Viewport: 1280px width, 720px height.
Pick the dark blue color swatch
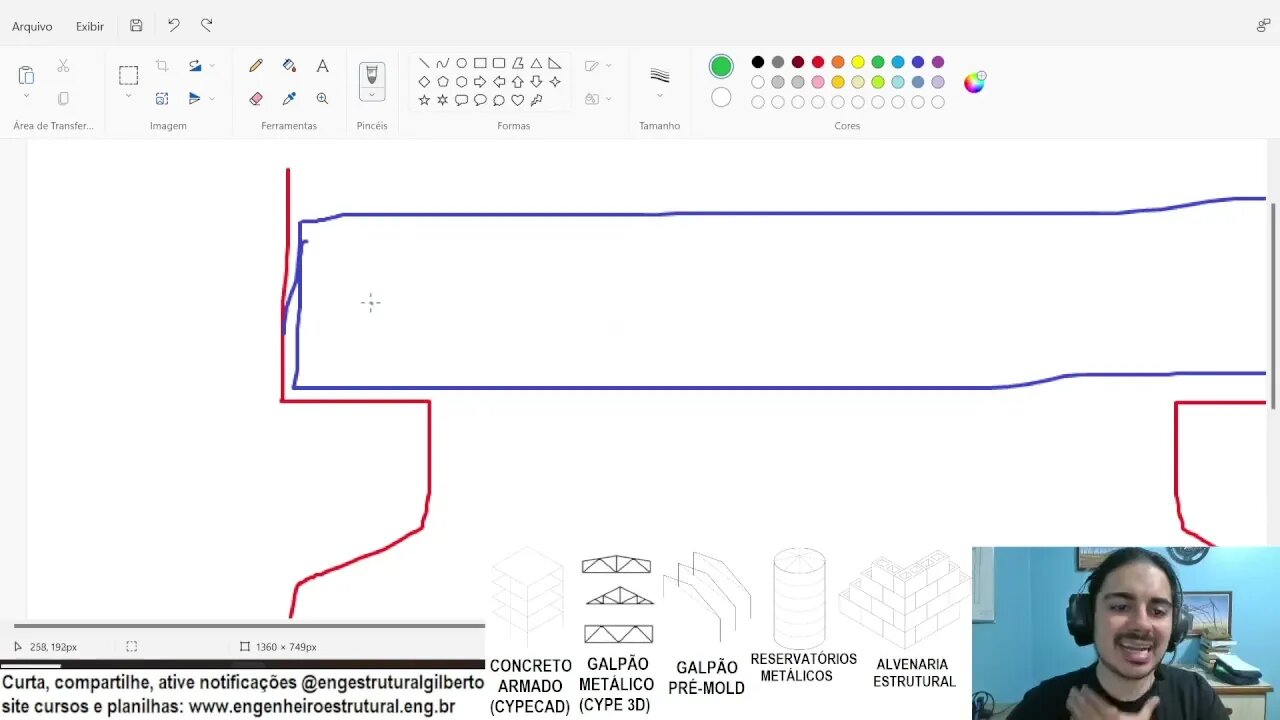(x=918, y=62)
